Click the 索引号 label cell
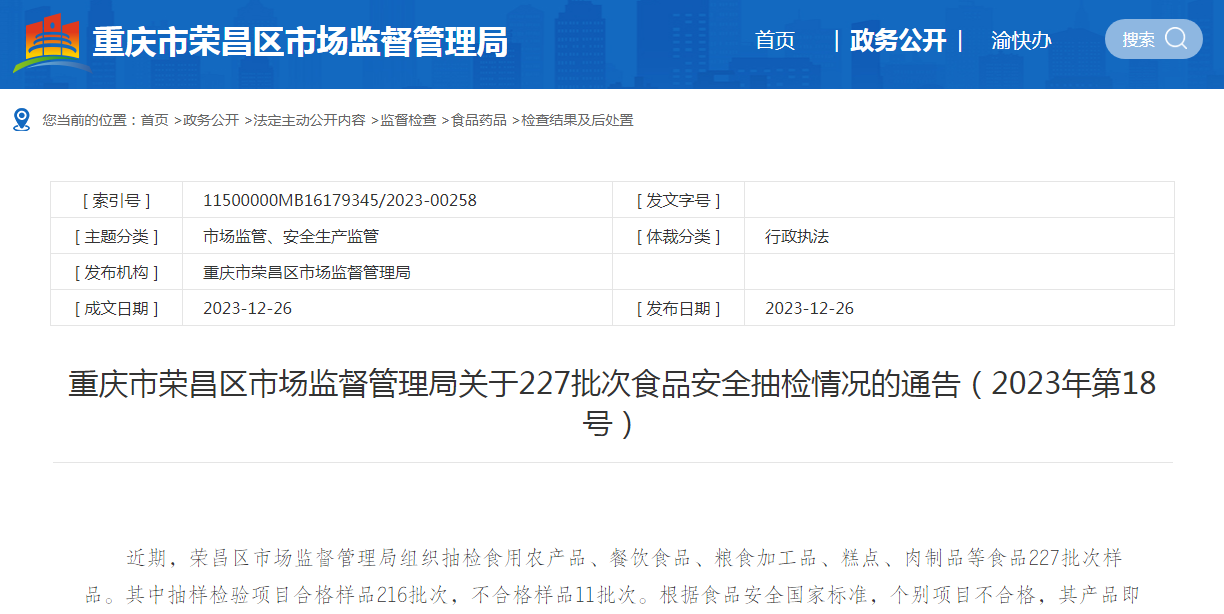The height and width of the screenshot is (614, 1224). click(x=117, y=200)
